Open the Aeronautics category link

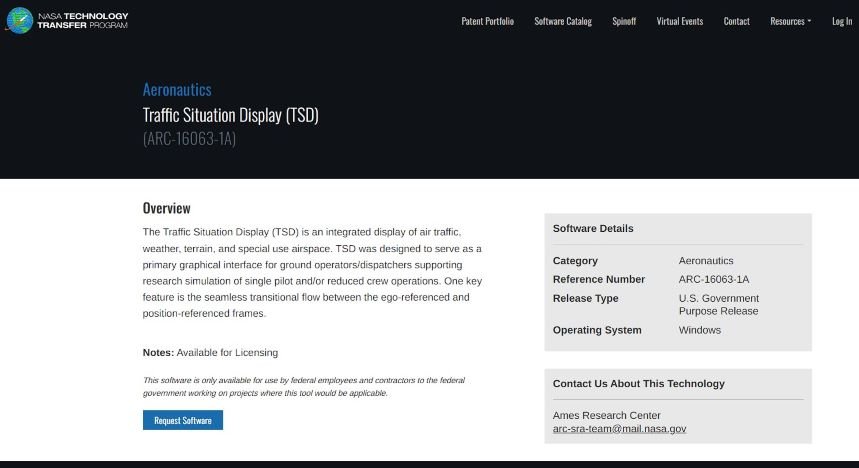coord(177,89)
